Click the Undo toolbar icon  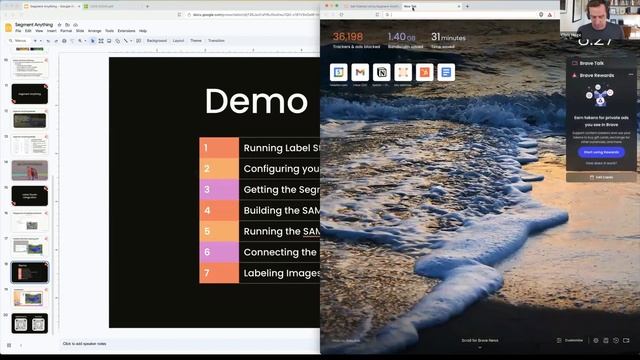pos(48,41)
